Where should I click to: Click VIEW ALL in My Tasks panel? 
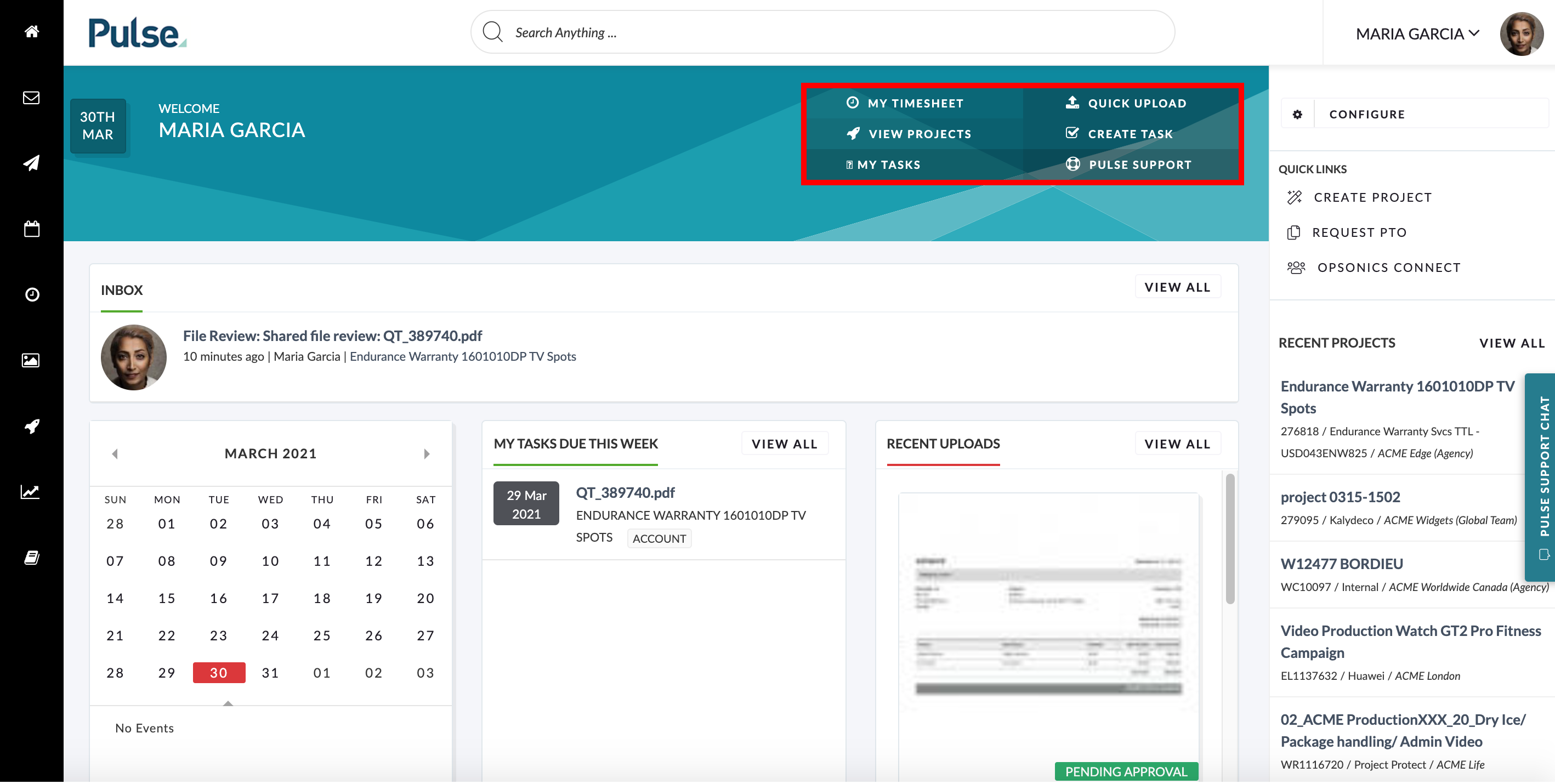pyautogui.click(x=784, y=444)
